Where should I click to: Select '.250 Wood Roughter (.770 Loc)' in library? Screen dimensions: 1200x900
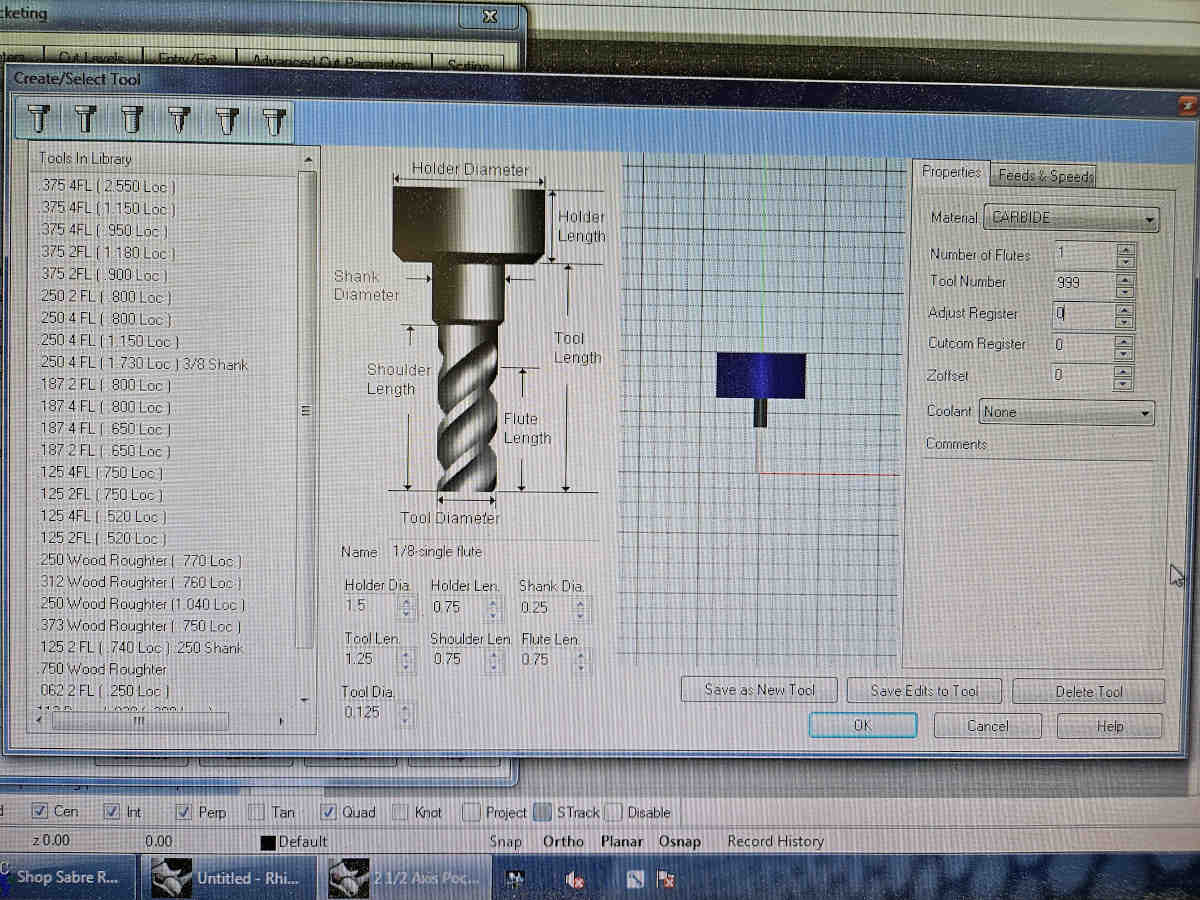[141, 560]
